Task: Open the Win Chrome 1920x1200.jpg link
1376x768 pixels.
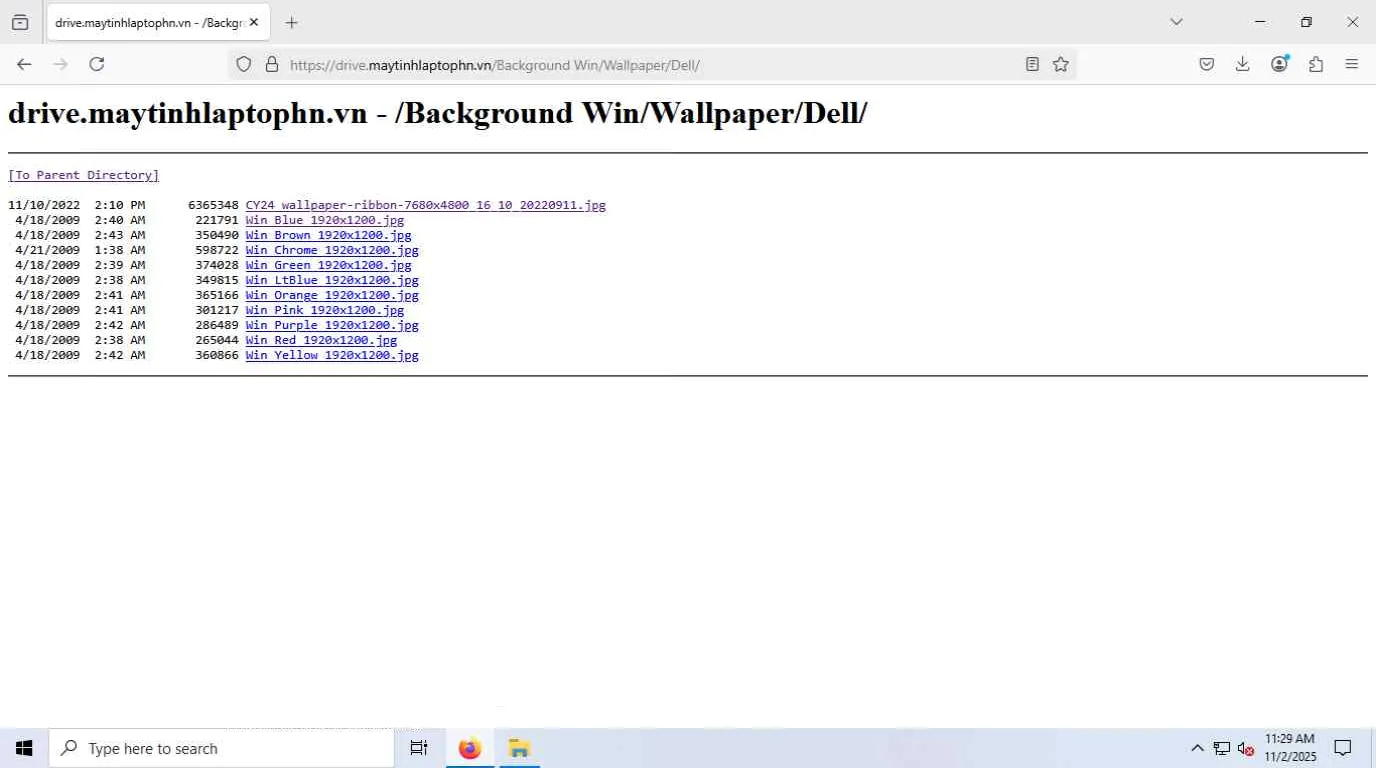Action: 332,250
